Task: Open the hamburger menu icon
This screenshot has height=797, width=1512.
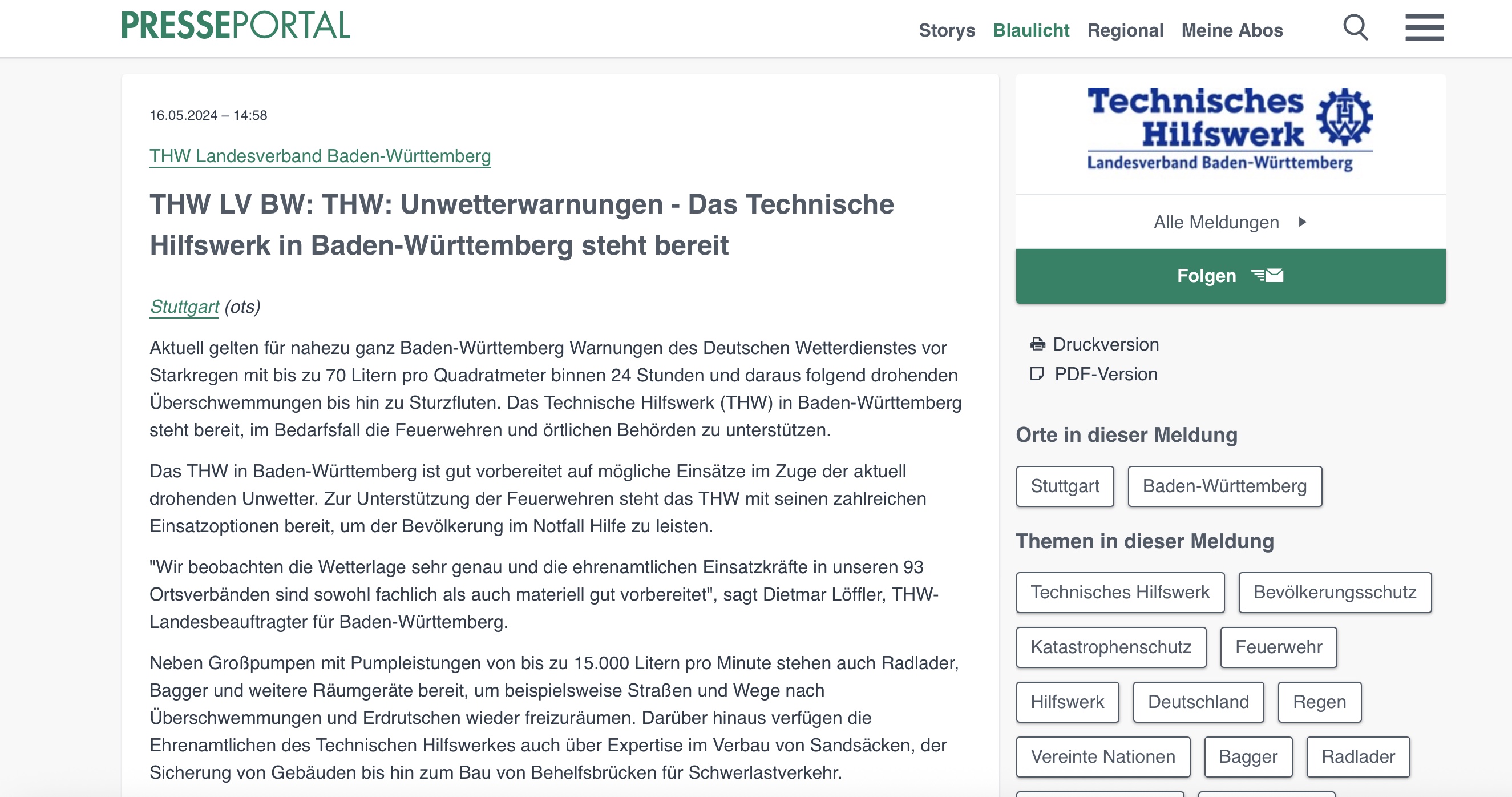Action: (x=1425, y=27)
